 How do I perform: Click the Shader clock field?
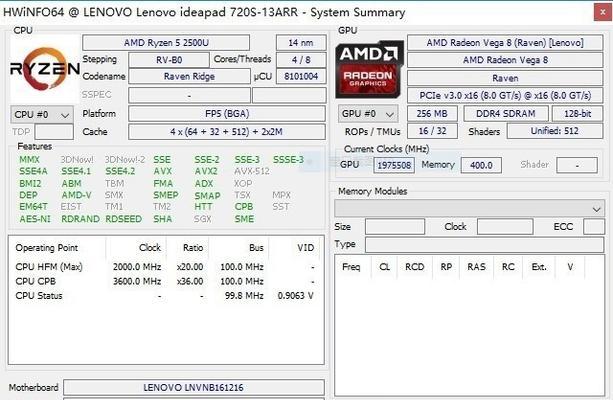(x=577, y=165)
